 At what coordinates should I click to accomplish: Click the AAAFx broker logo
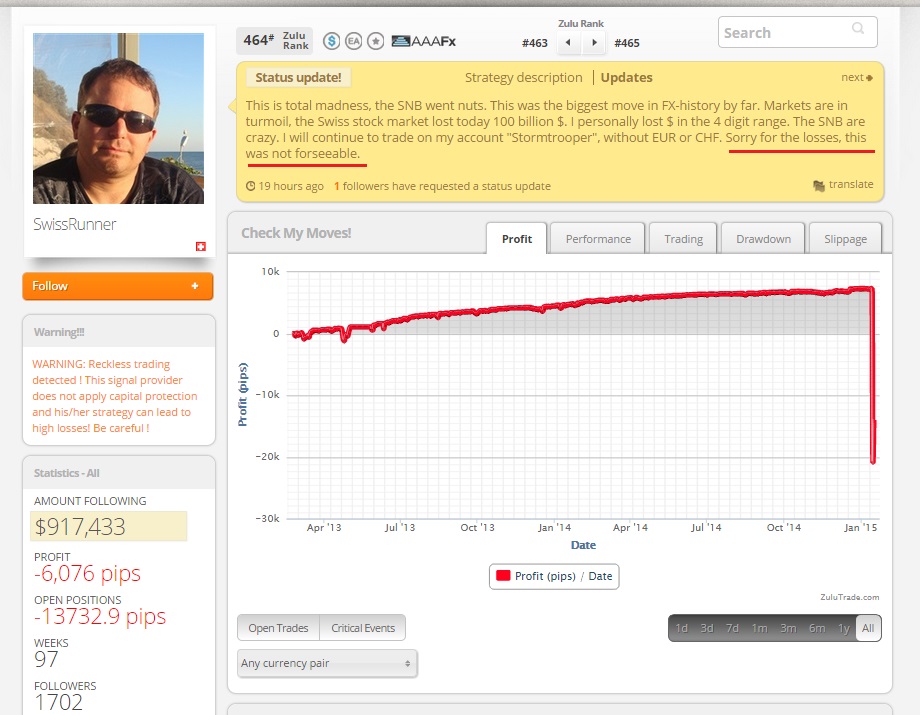(424, 41)
